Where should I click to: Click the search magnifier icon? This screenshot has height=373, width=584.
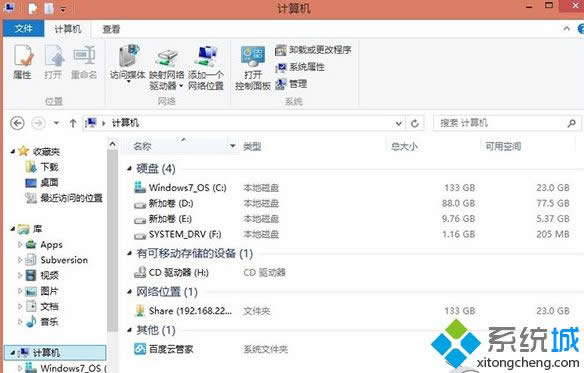(571, 123)
